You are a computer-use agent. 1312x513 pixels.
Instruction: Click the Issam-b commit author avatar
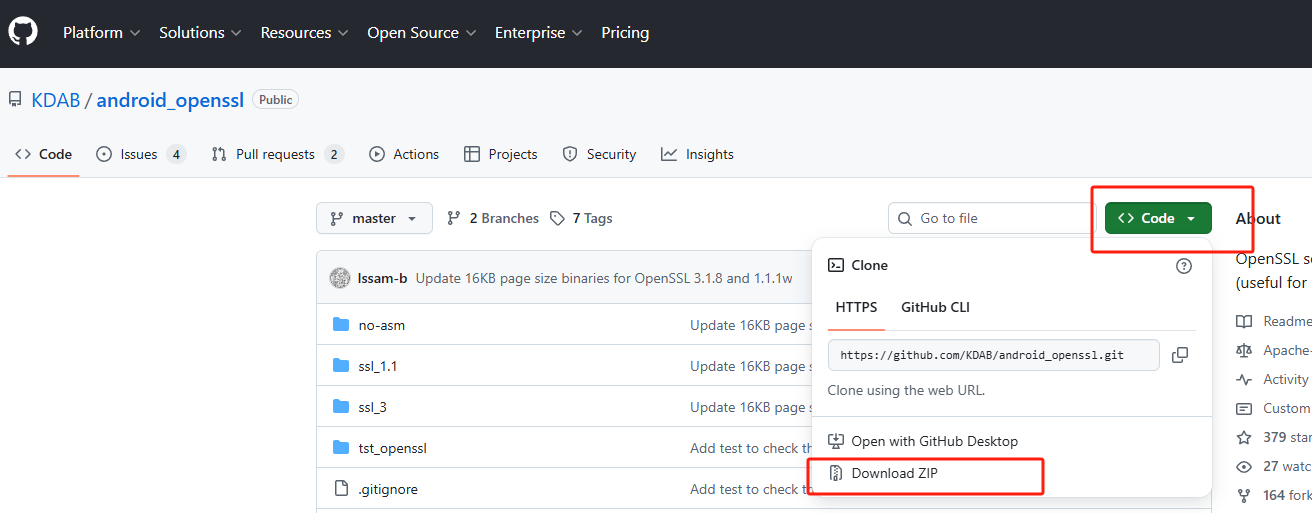(340, 278)
